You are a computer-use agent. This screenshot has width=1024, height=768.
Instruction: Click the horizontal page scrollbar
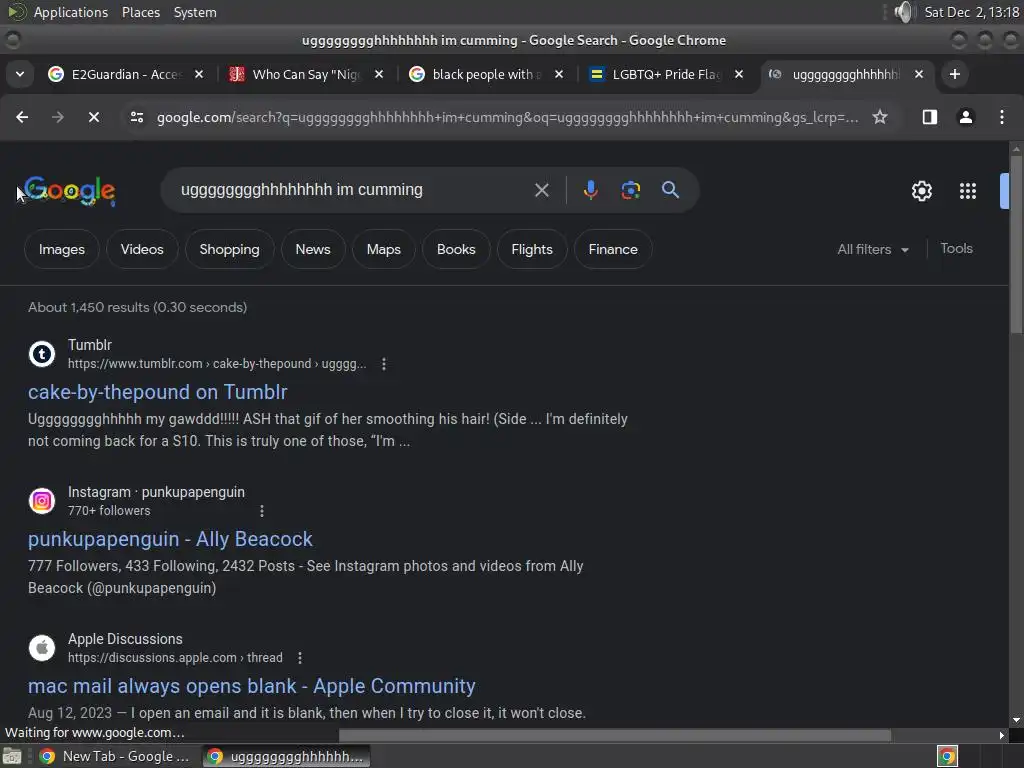(614, 735)
